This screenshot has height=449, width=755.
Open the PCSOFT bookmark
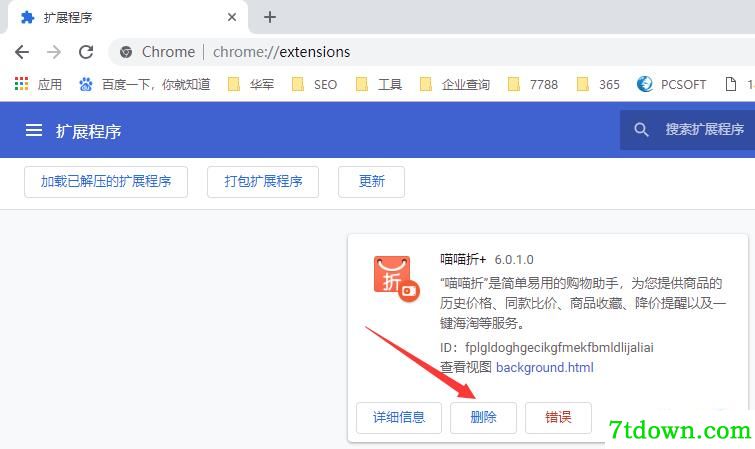671,84
